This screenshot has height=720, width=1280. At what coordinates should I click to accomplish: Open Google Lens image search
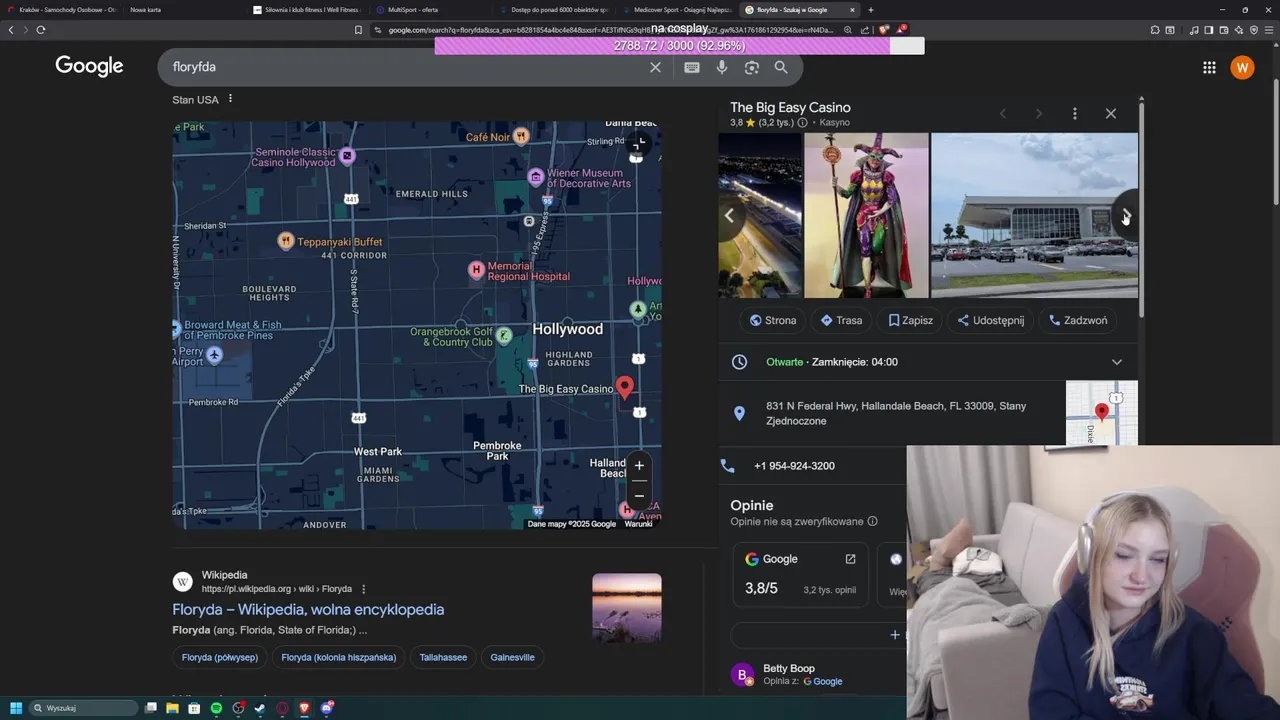[752, 67]
